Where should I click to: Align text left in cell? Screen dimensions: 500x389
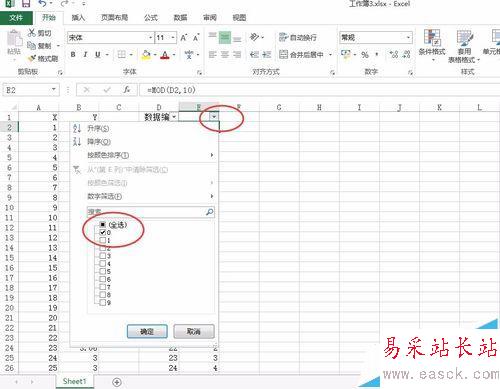(213, 54)
